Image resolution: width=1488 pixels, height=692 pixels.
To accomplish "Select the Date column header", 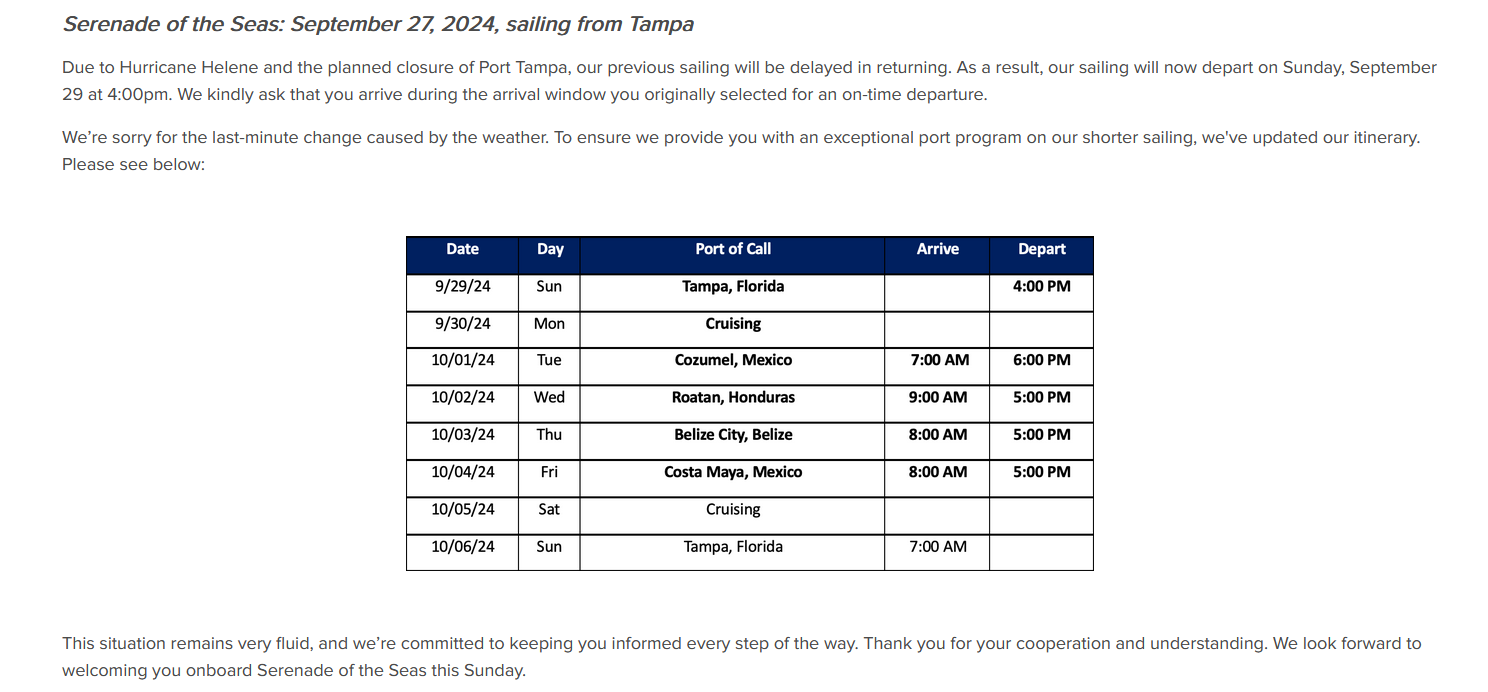I will point(462,255).
